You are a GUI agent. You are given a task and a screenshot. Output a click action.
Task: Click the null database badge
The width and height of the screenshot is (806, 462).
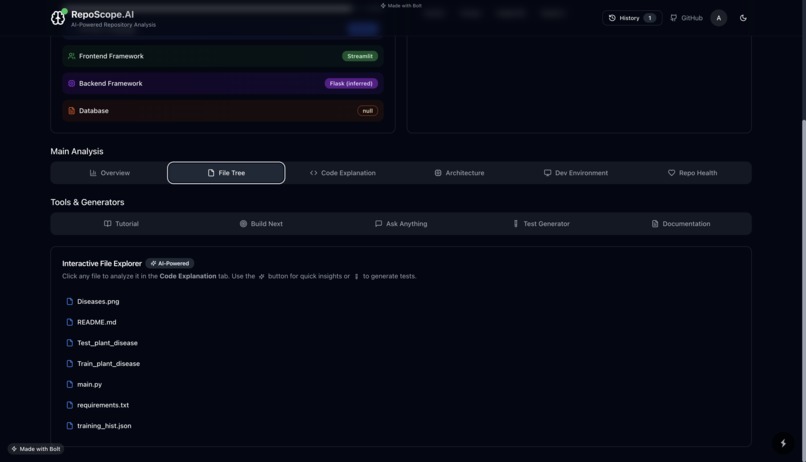click(x=368, y=110)
